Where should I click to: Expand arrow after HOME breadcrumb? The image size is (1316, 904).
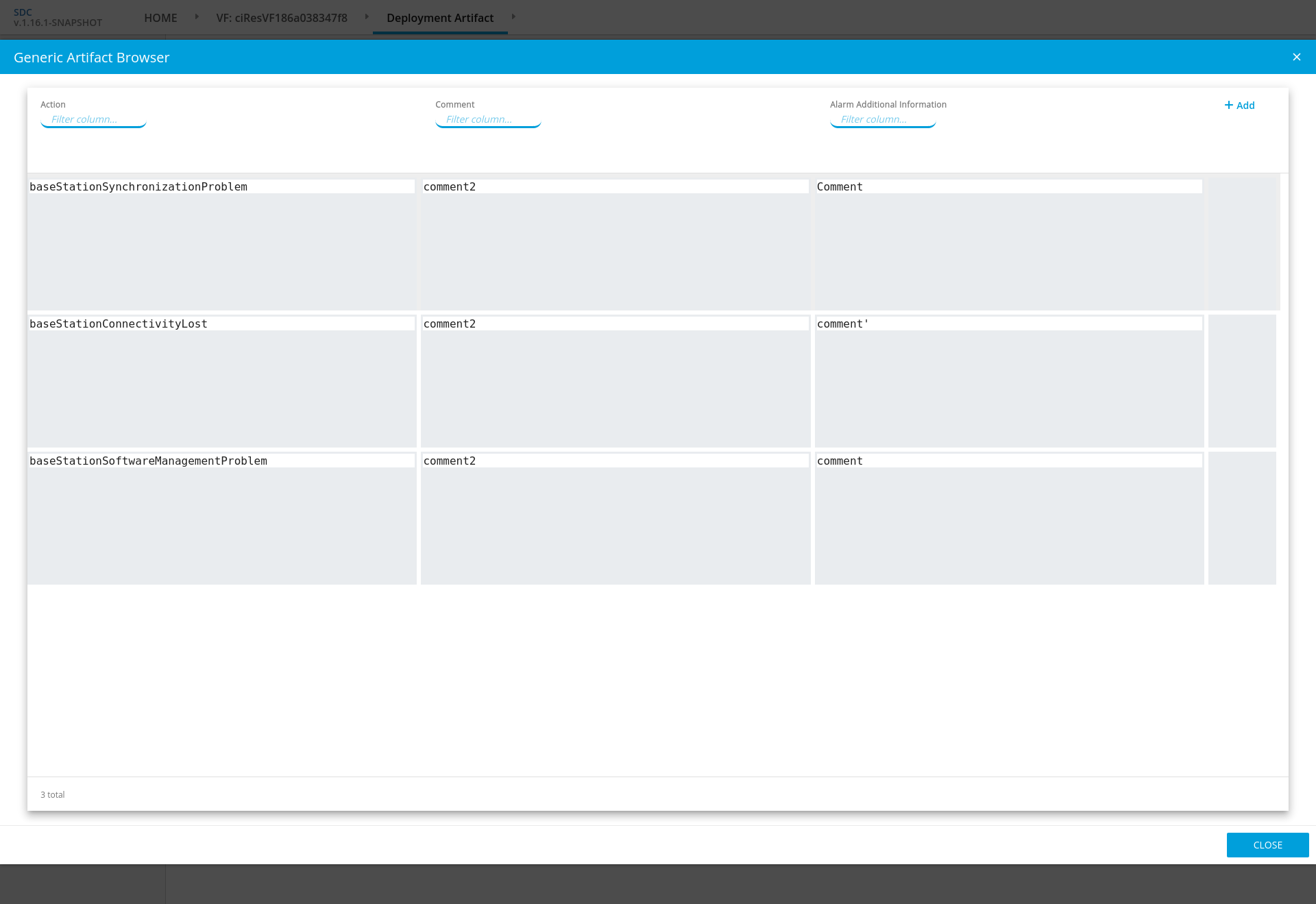pyautogui.click(x=197, y=16)
